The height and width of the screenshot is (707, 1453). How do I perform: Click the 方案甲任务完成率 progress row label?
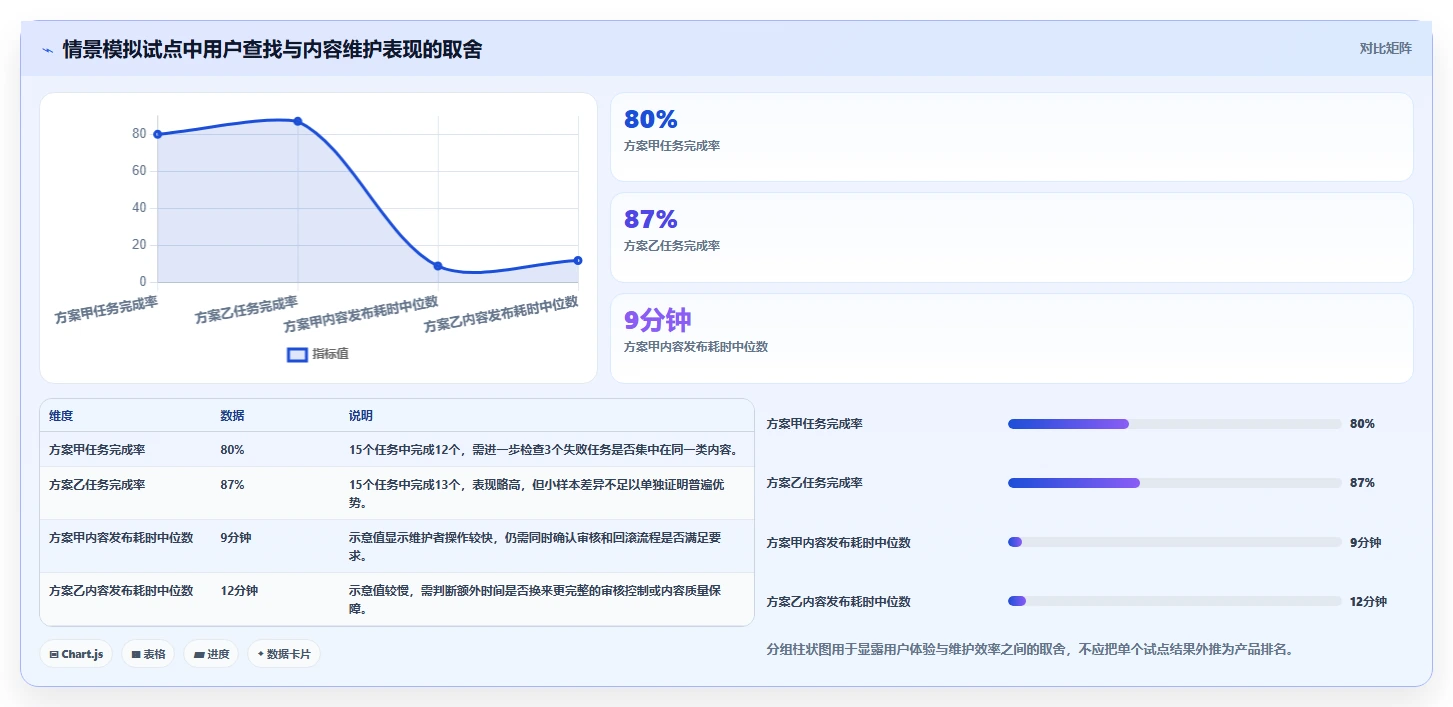814,424
